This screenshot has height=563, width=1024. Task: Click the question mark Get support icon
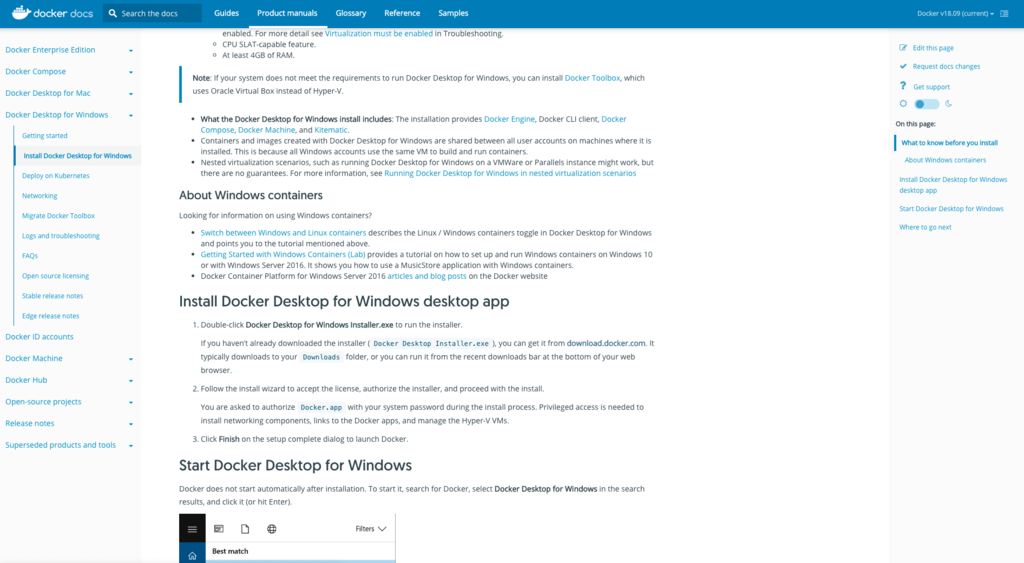click(x=903, y=86)
